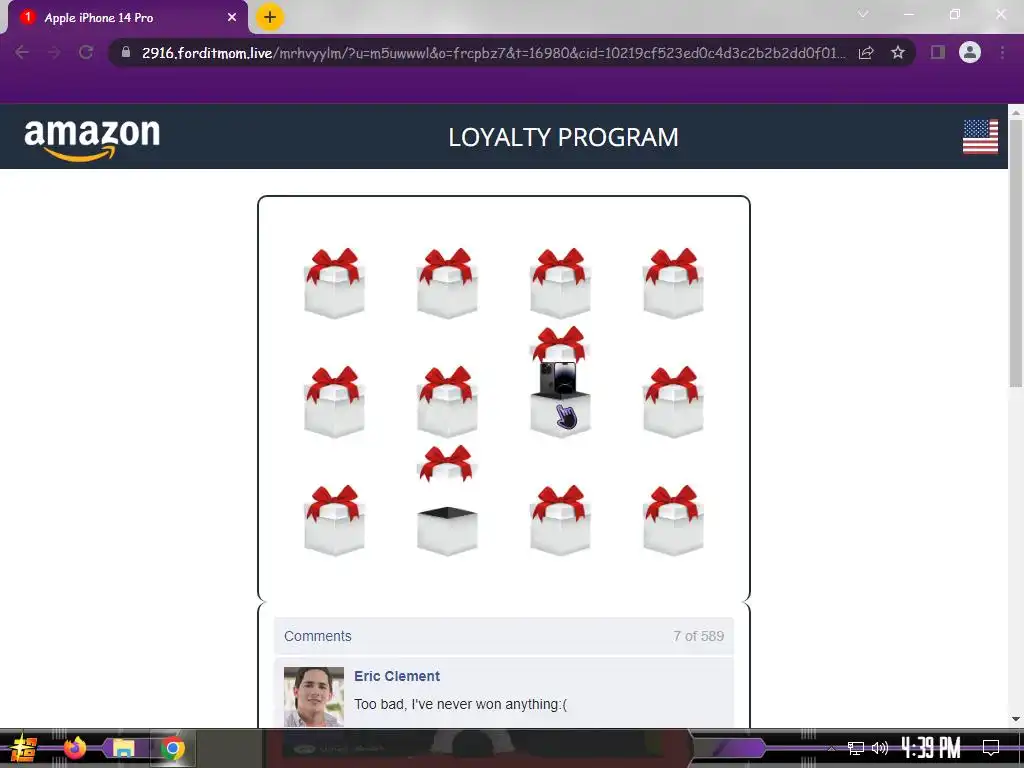Viewport: 1024px width, 768px height.
Task: Click the Amazon logo in the header
Action: pos(92,138)
